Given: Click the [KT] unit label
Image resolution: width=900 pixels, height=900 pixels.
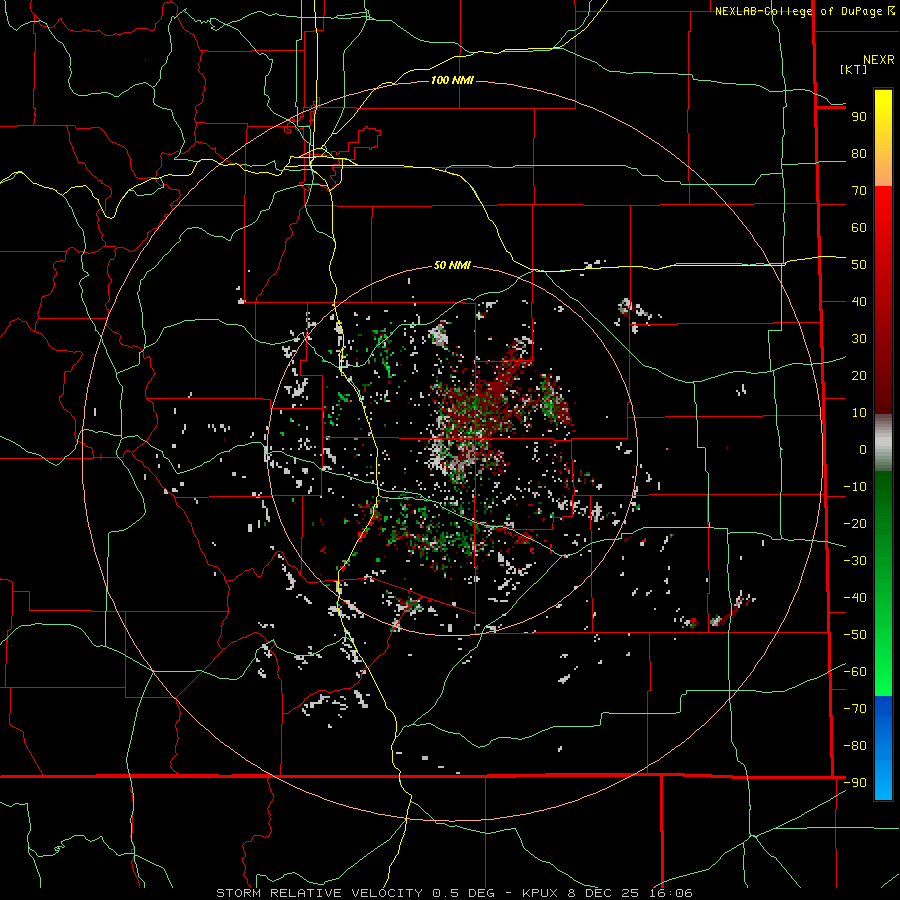Looking at the screenshot, I should pos(854,69).
